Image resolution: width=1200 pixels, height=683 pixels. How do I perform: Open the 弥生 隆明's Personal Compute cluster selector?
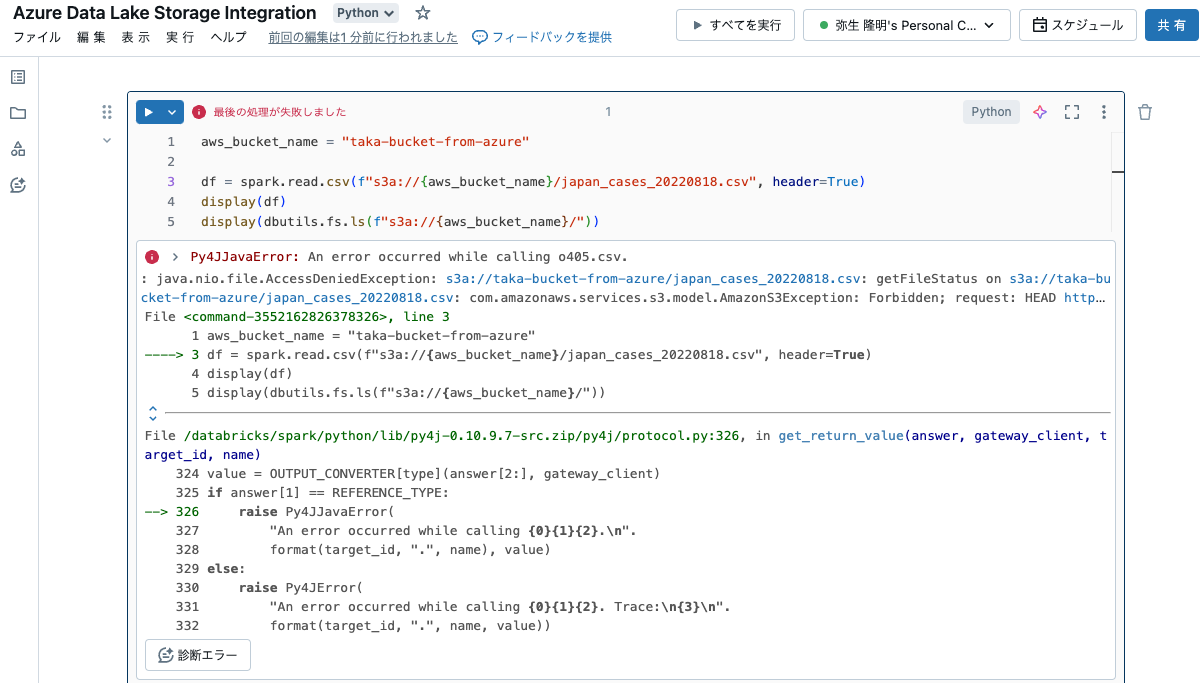(x=905, y=25)
